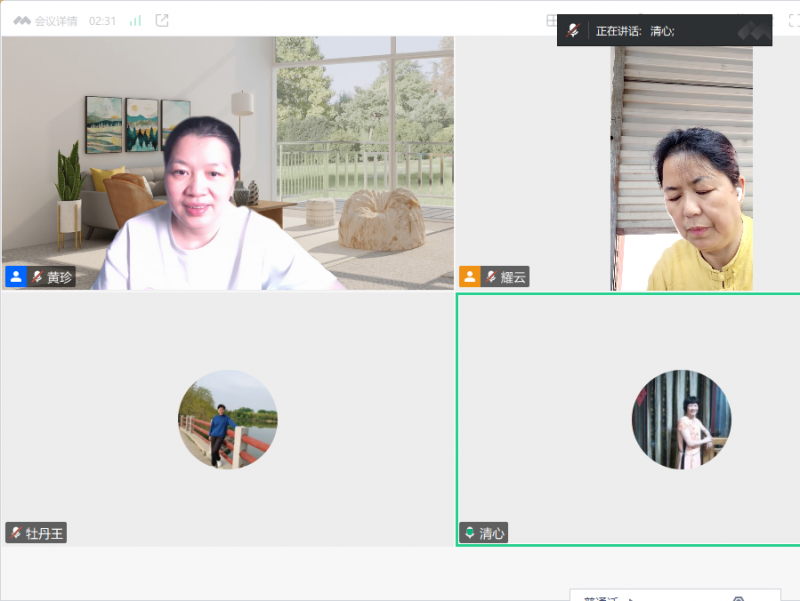Select 耀云's video feed
Viewport: 800px width, 601px height.
click(x=682, y=165)
